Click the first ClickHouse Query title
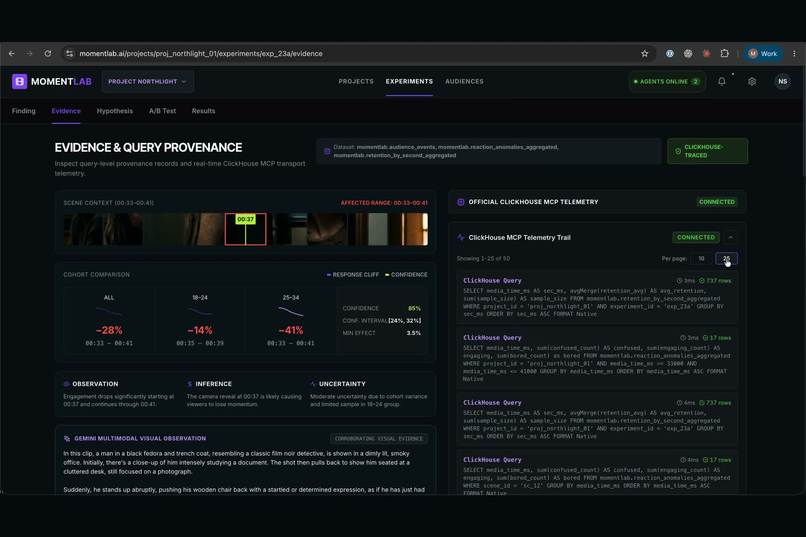This screenshot has height=537, width=806. [492, 281]
